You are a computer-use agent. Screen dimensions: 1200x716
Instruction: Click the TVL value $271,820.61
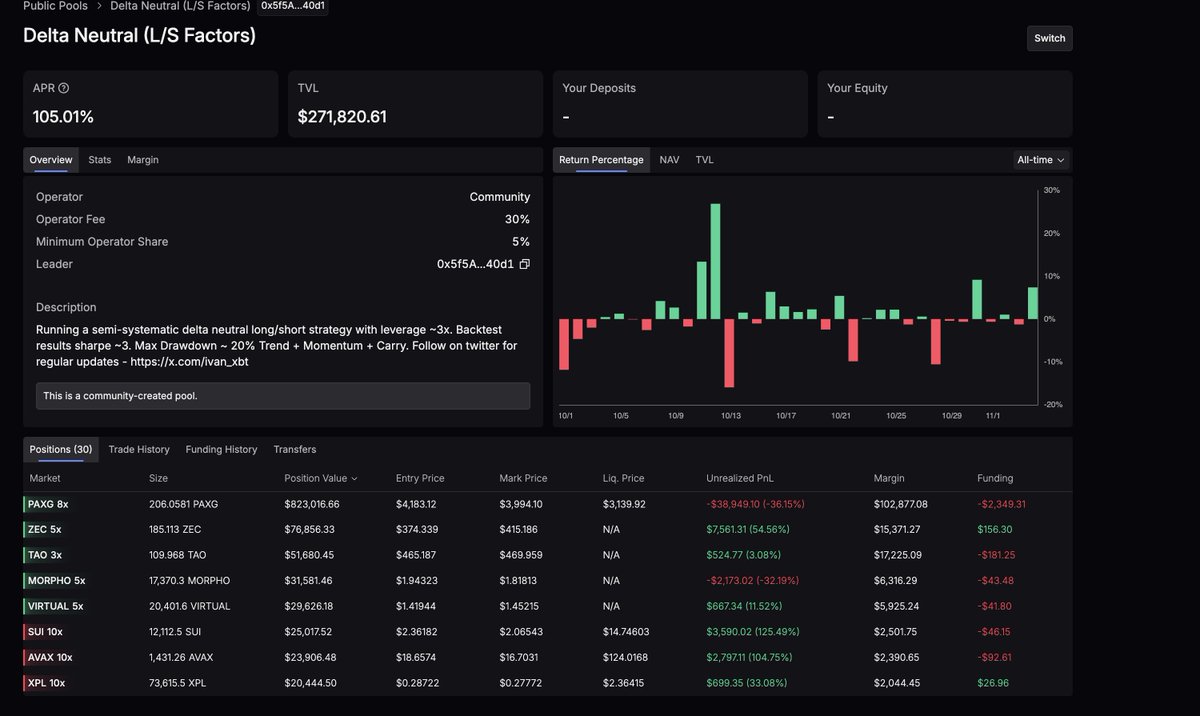(342, 117)
